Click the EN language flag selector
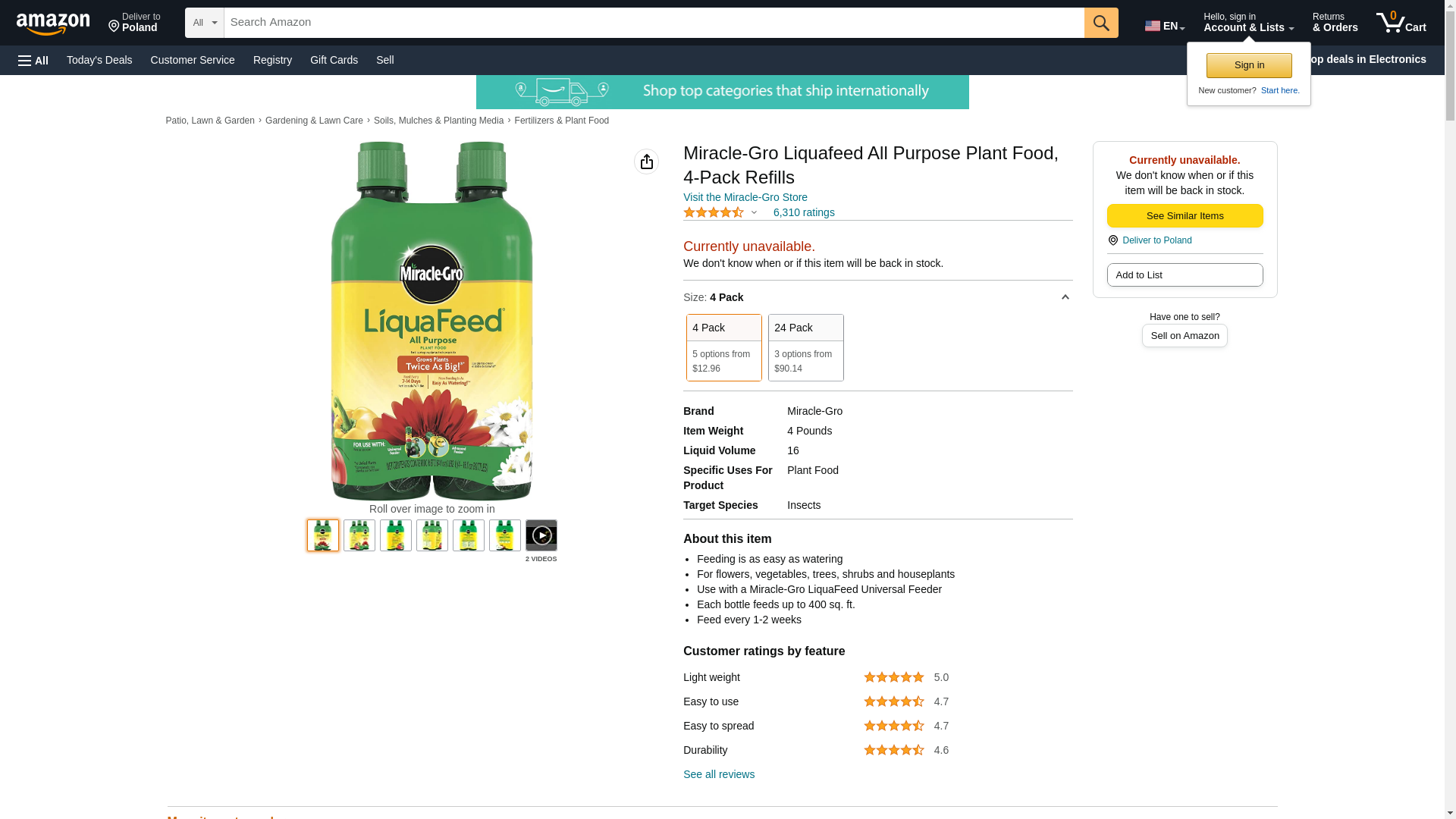The height and width of the screenshot is (819, 1456). point(1164,26)
